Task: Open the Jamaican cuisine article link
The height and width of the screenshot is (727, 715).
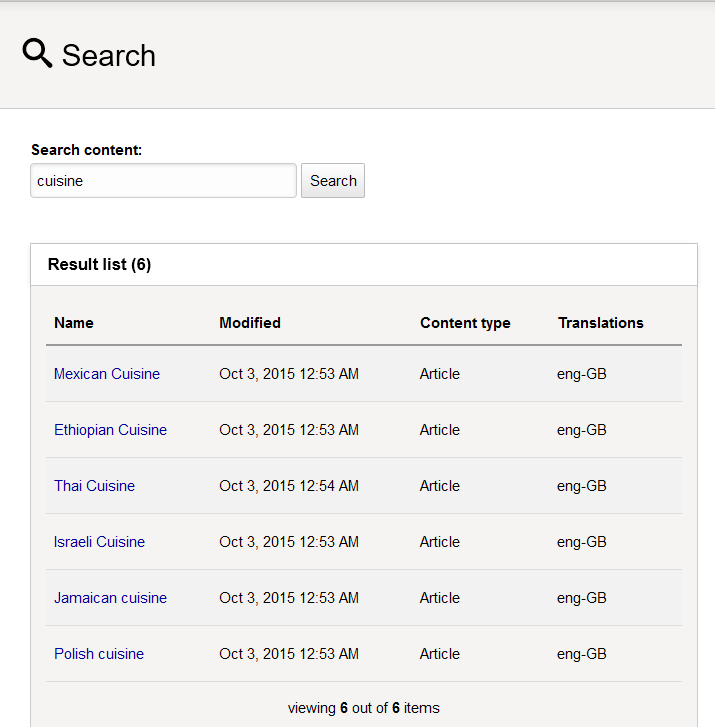Action: click(110, 598)
